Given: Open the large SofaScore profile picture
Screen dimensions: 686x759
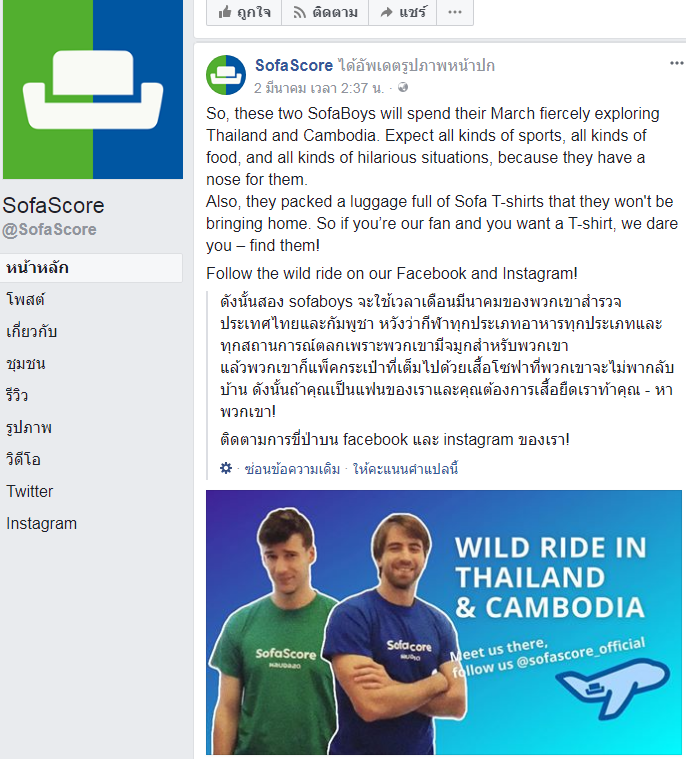Looking at the screenshot, I should pos(93,89).
